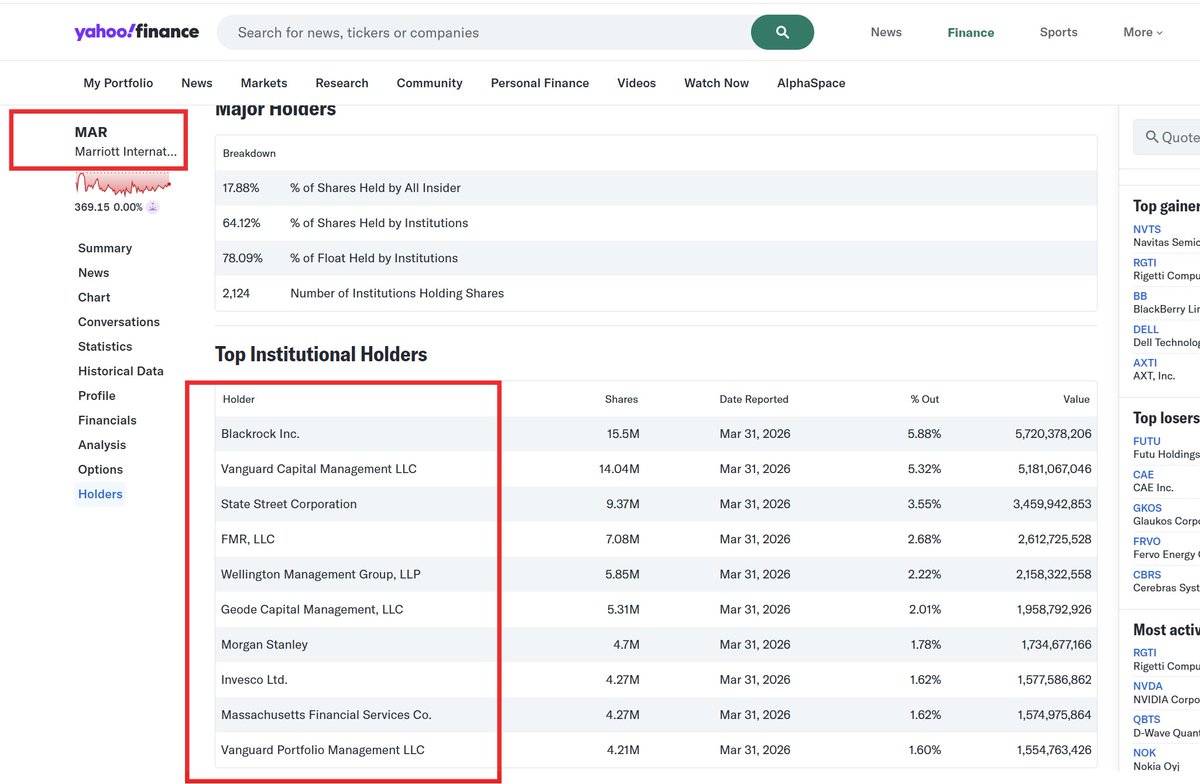Click the DELL ticker link
The image size is (1200, 784).
click(x=1146, y=329)
